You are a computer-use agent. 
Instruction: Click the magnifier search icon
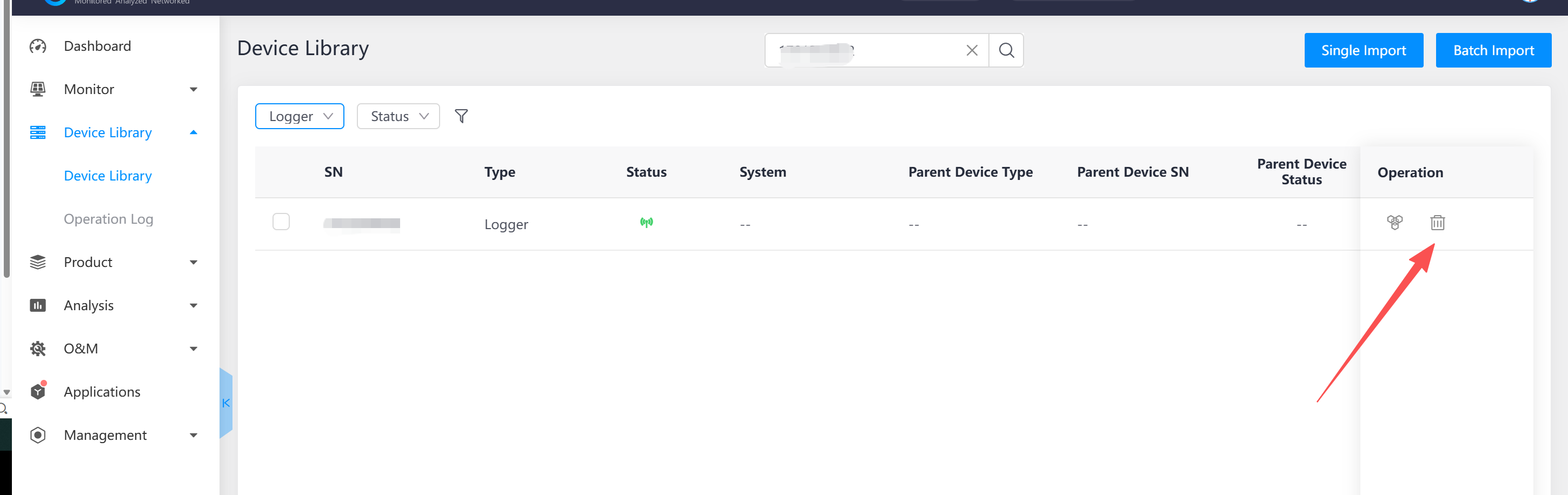click(1006, 50)
